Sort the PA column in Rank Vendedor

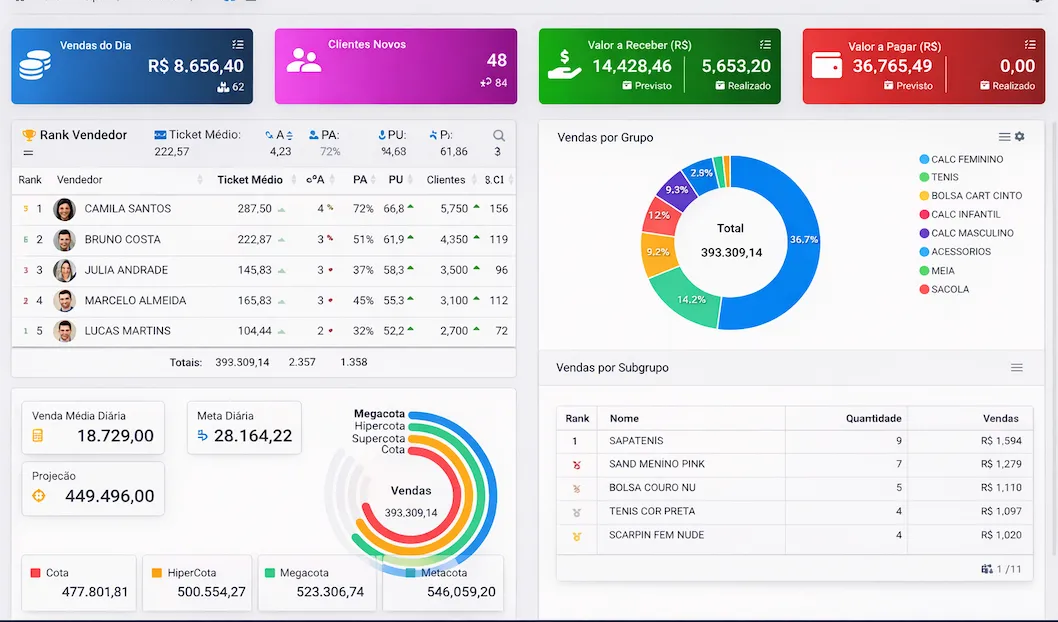pos(362,180)
